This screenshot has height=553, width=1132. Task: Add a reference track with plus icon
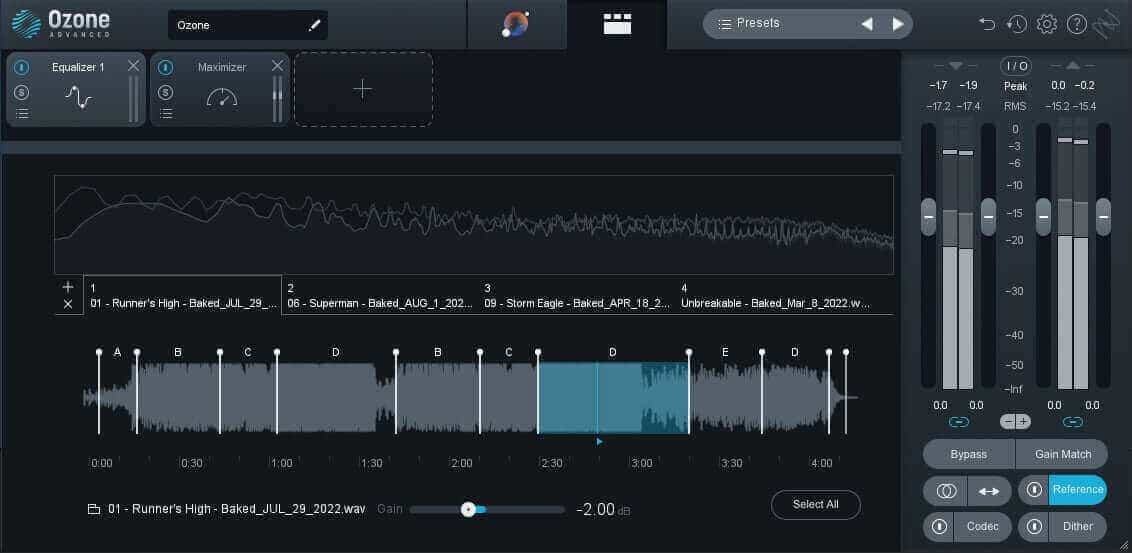point(68,287)
